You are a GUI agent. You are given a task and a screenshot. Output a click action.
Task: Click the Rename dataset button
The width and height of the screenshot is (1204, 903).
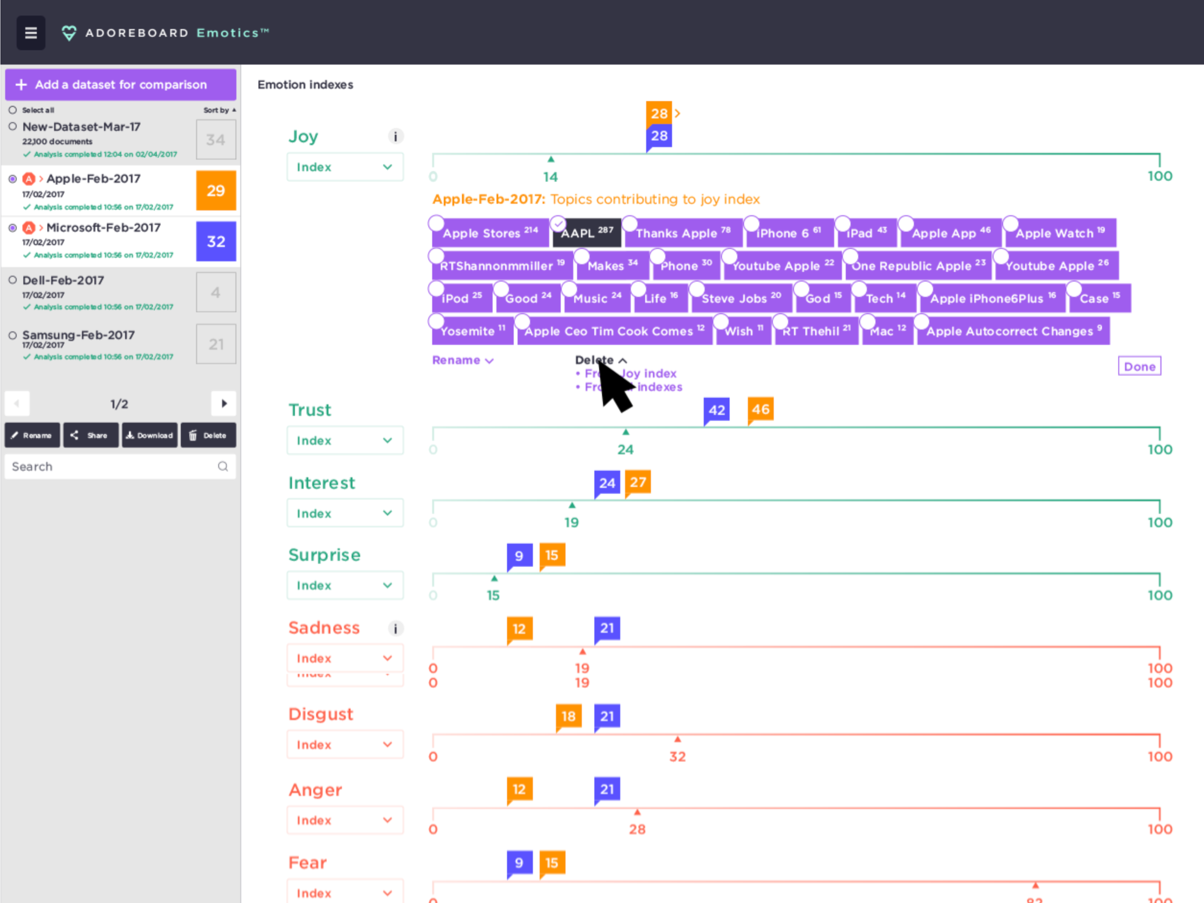[32, 435]
